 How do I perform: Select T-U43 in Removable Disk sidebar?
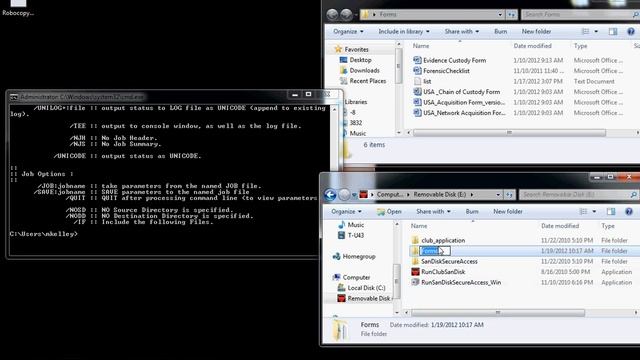click(x=356, y=236)
